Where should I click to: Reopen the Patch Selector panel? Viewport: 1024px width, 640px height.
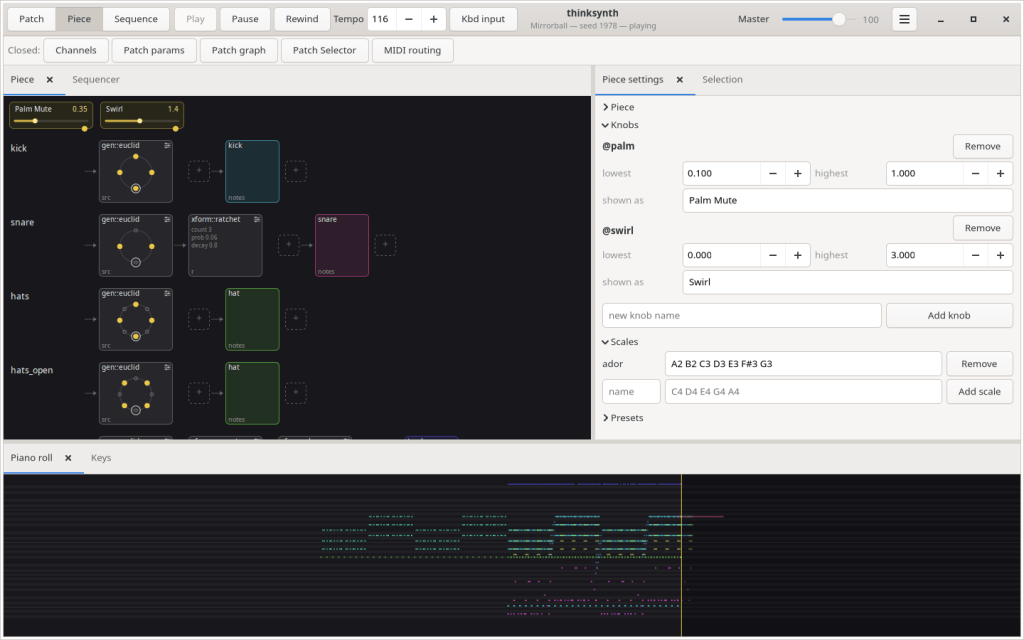coord(325,50)
